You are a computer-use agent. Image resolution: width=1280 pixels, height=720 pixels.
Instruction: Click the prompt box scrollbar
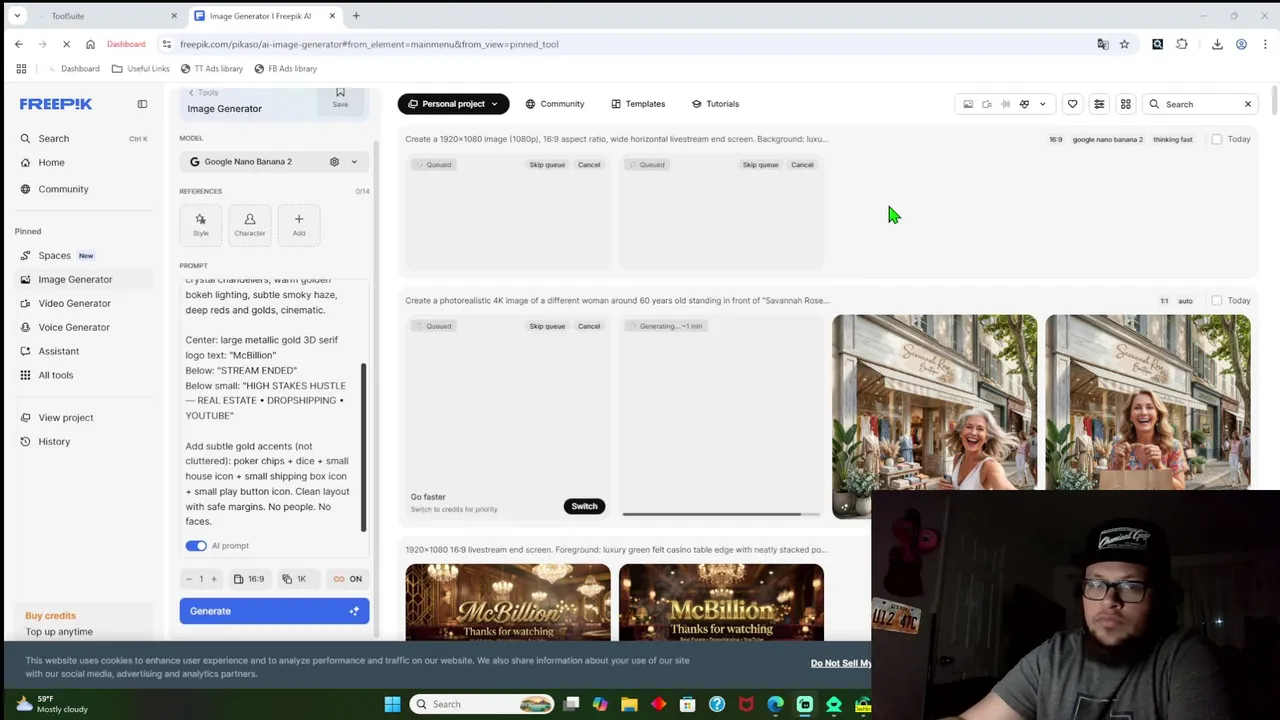(364, 446)
